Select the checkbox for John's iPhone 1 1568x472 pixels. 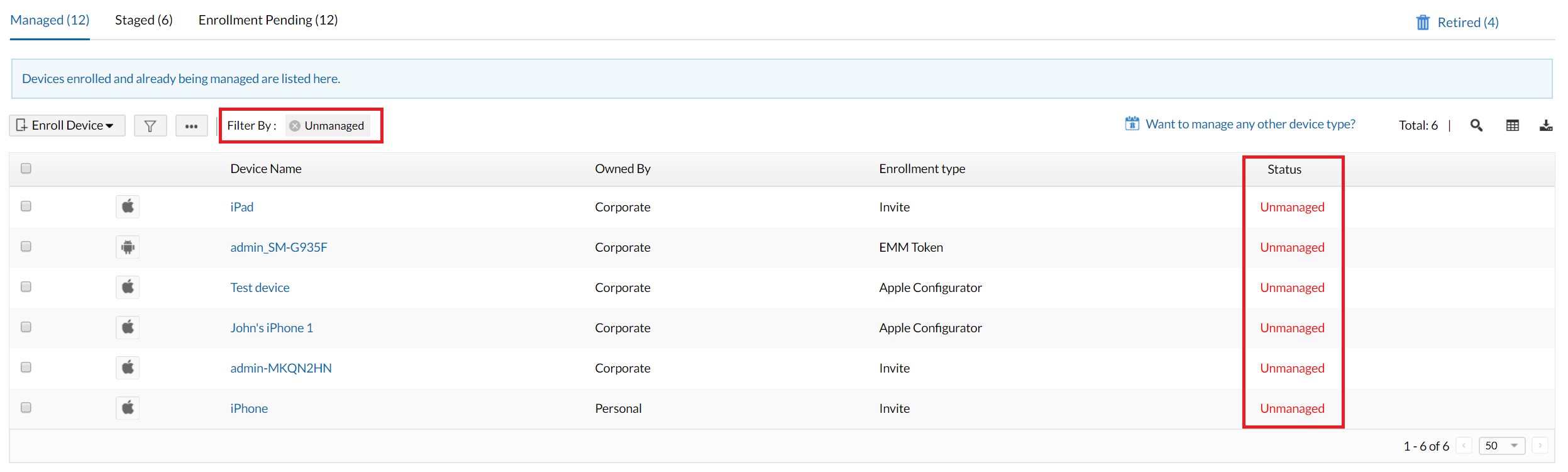26,327
